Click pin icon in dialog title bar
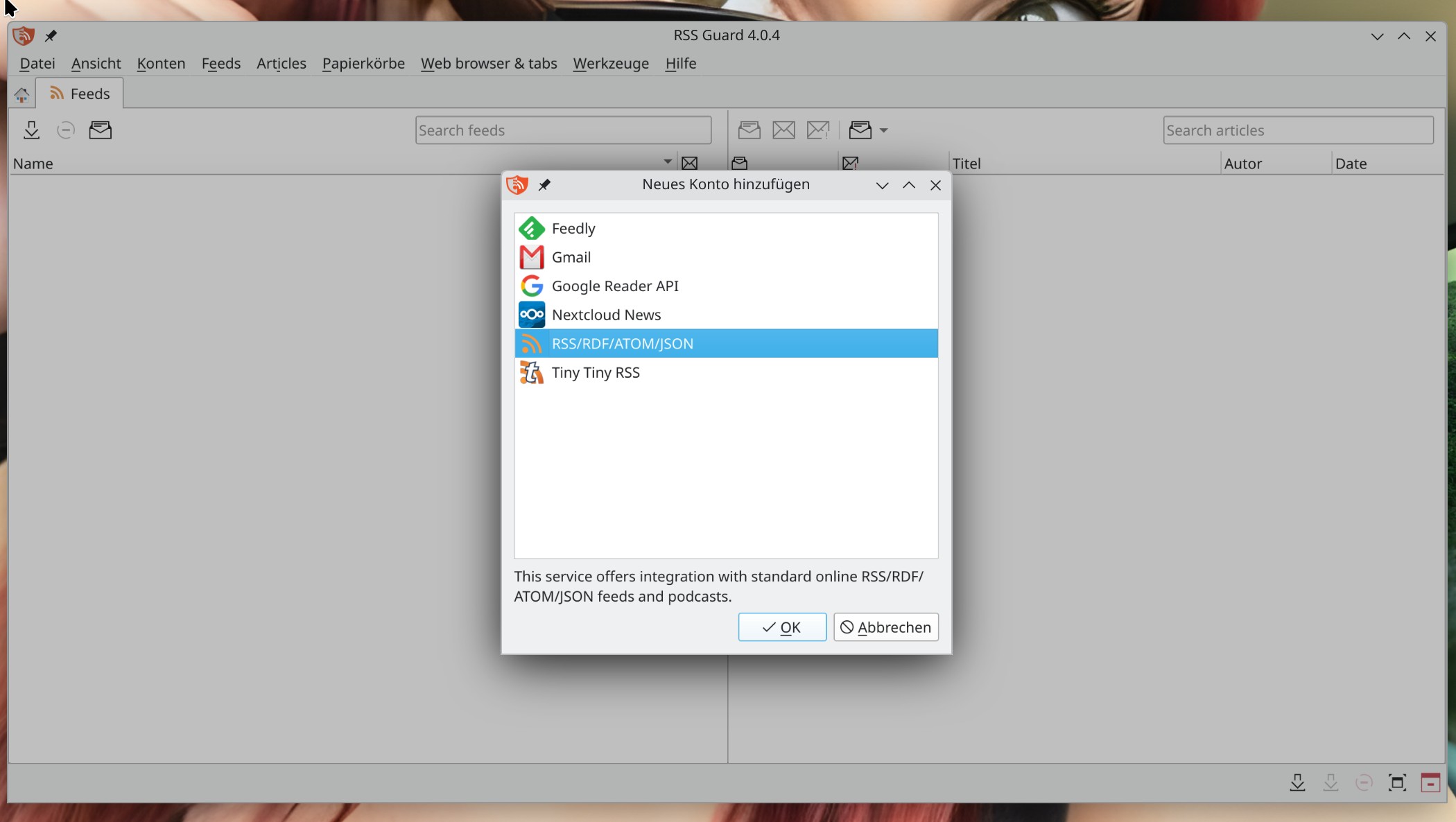This screenshot has height=822, width=1456. pyautogui.click(x=544, y=184)
